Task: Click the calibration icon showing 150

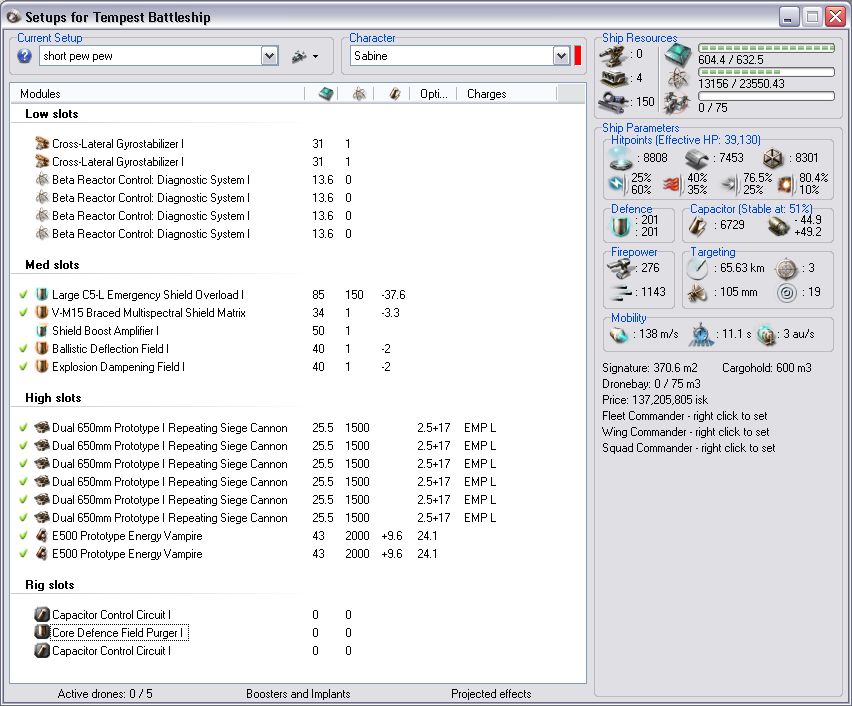Action: tap(614, 102)
